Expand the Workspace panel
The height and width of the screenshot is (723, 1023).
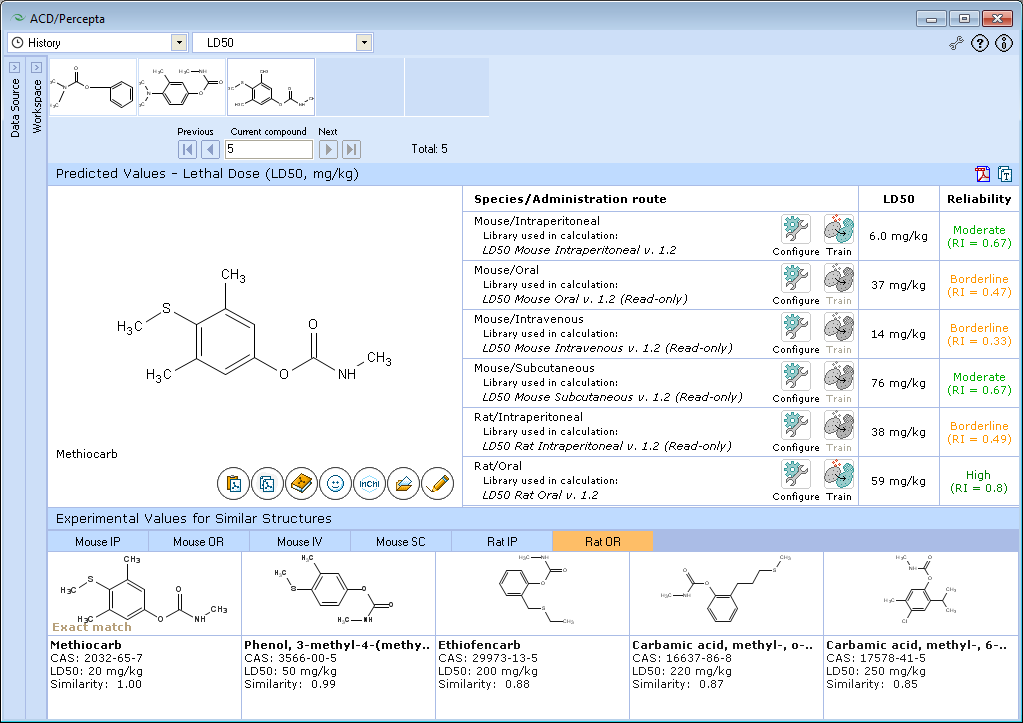37,67
